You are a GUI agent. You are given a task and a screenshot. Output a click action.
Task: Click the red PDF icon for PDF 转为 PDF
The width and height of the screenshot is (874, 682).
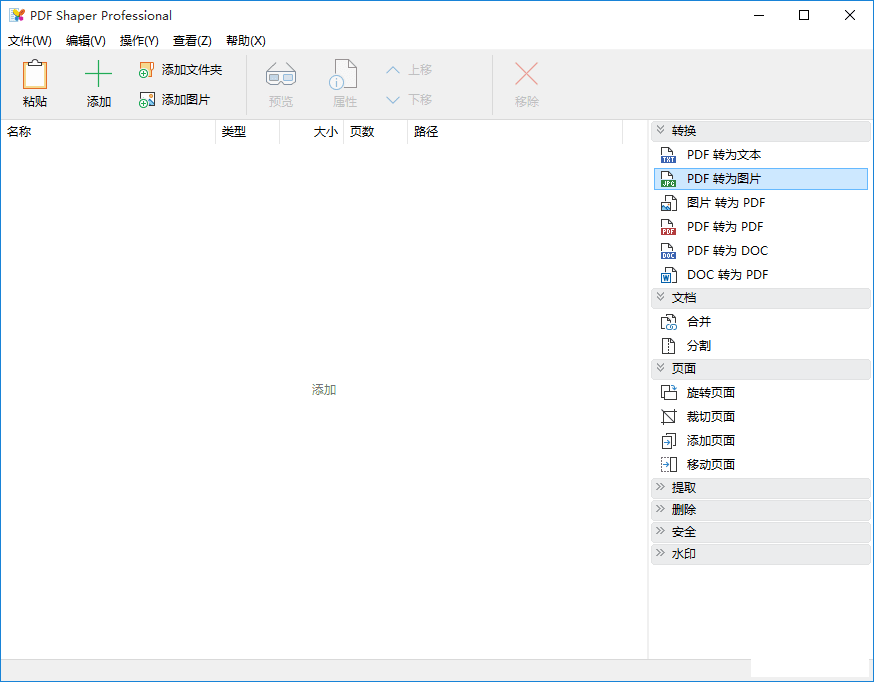coord(668,227)
